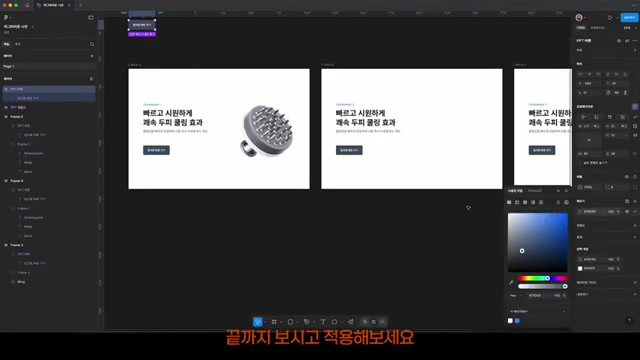Click the blue document color swatch
Viewport: 640px width, 360px height.
pos(517,321)
